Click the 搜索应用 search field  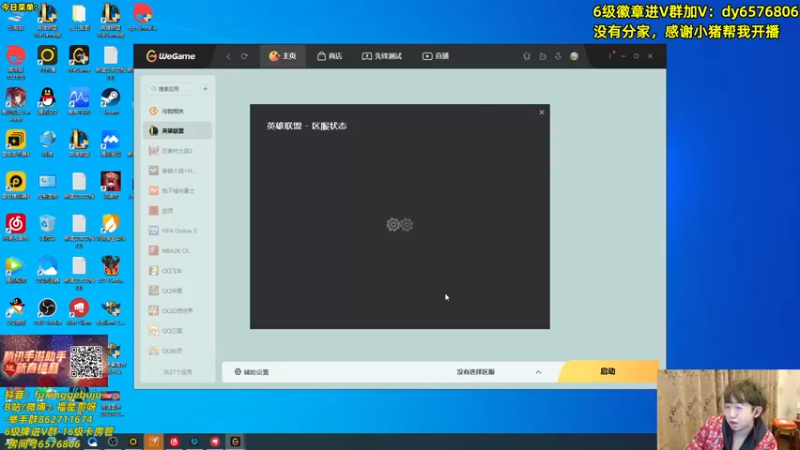pyautogui.click(x=172, y=89)
